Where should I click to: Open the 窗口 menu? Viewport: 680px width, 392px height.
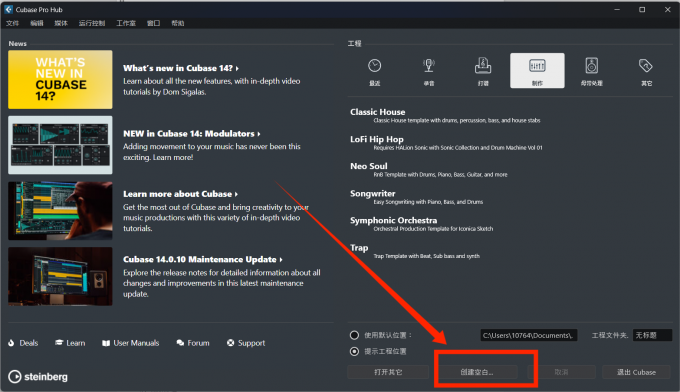(x=154, y=23)
